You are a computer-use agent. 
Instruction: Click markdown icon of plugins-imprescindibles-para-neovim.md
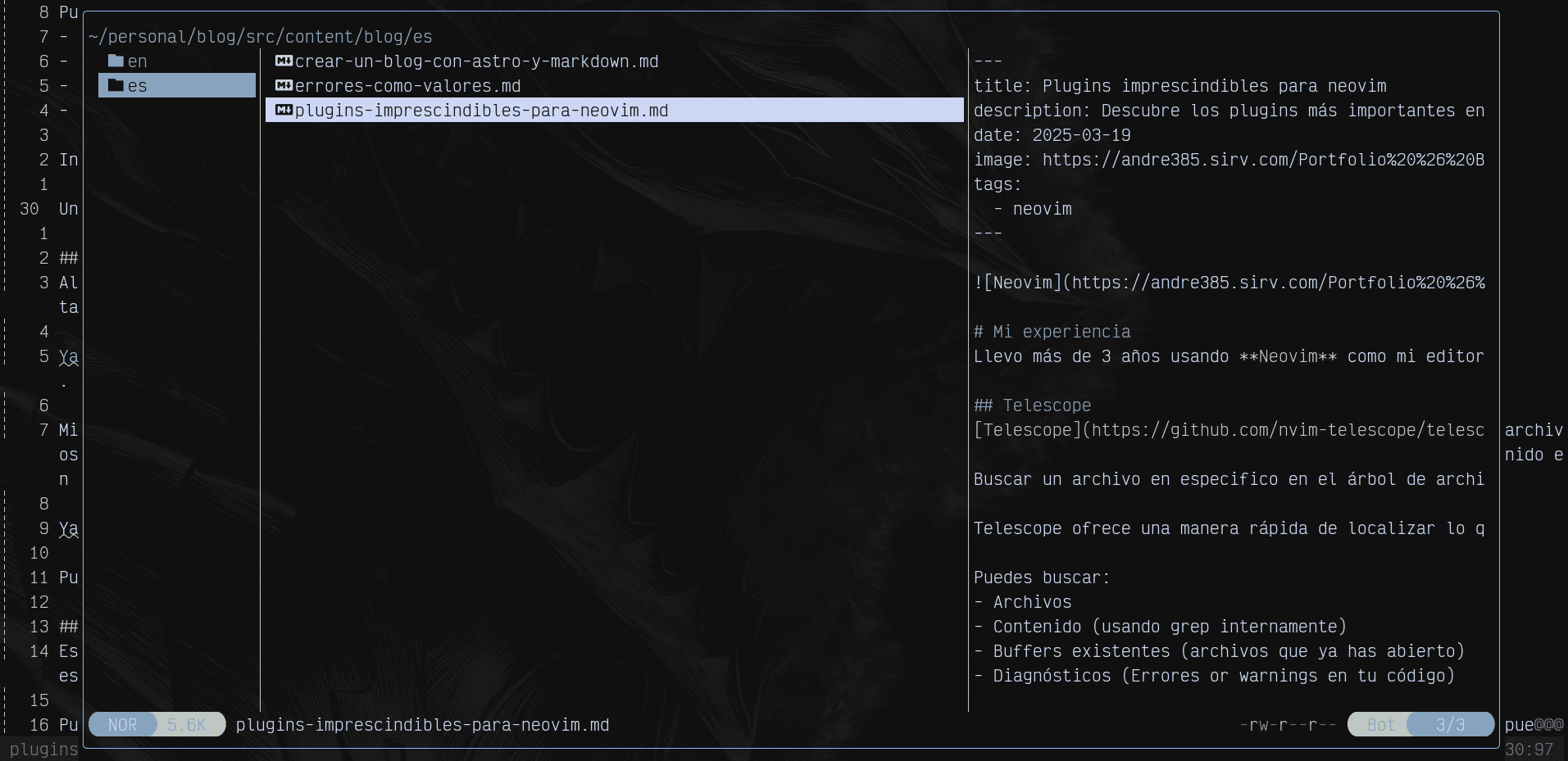[284, 111]
